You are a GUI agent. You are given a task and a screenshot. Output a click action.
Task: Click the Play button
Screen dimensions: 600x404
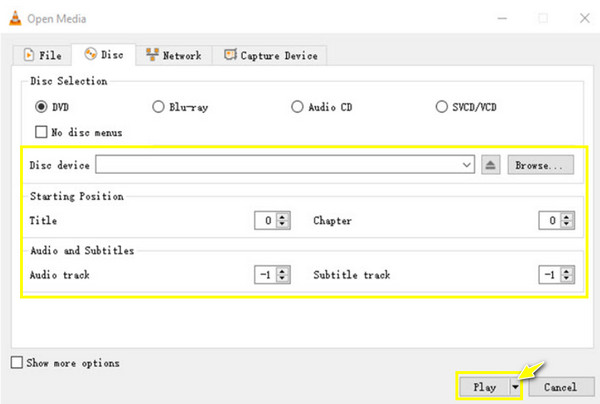[484, 387]
